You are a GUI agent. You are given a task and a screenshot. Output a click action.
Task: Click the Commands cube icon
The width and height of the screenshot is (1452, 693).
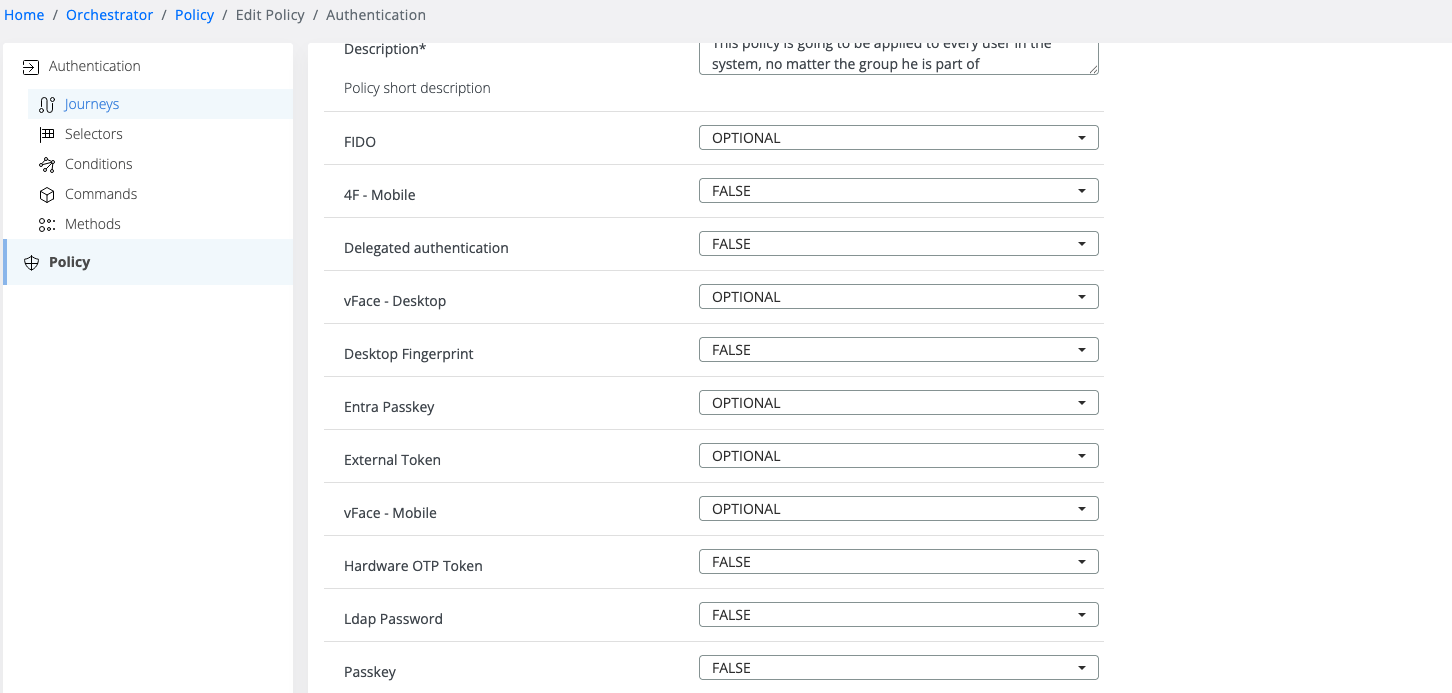click(x=46, y=194)
